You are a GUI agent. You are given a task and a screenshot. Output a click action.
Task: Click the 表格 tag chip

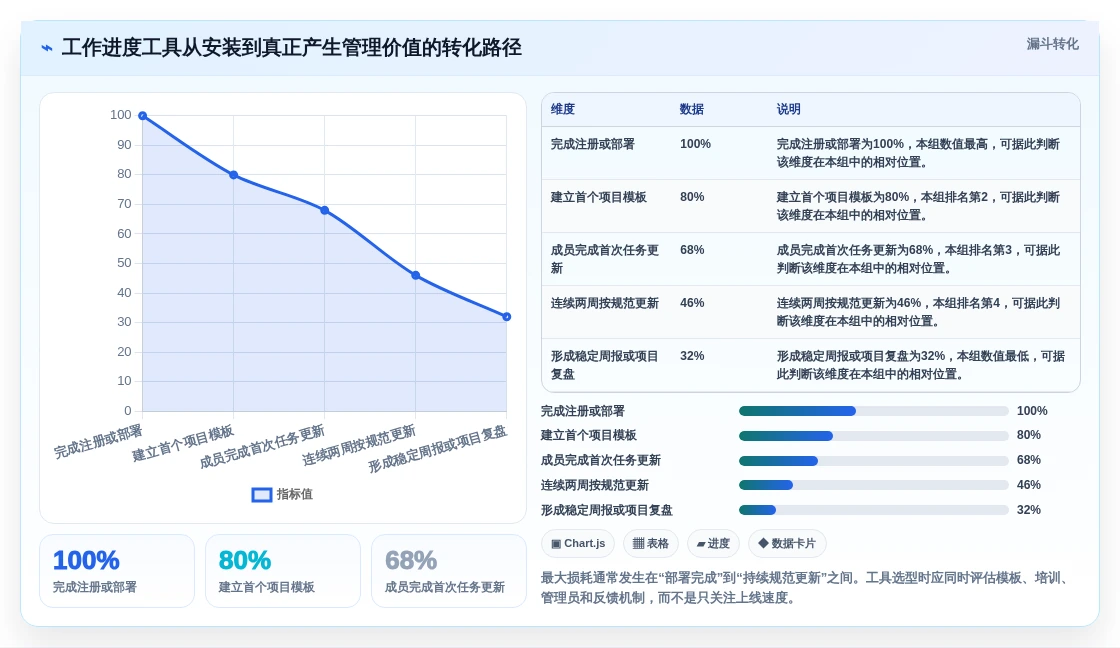pos(651,544)
